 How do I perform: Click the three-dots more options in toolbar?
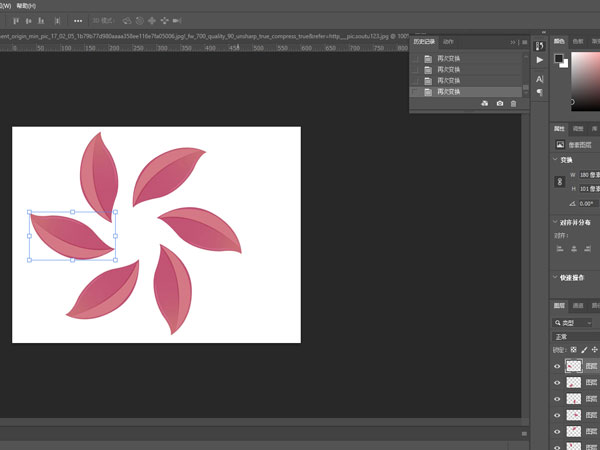coord(78,20)
